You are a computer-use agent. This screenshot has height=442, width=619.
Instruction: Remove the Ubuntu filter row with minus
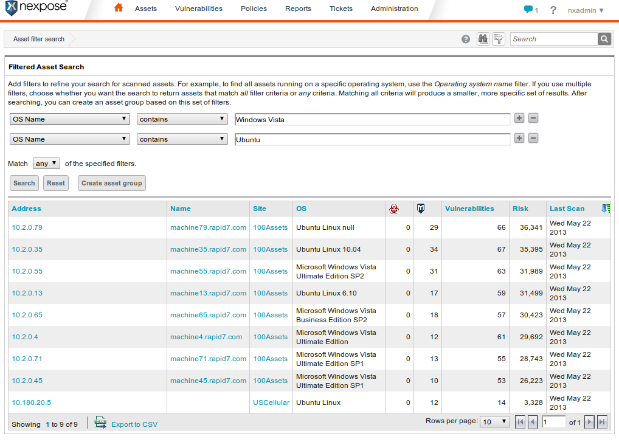pos(533,140)
